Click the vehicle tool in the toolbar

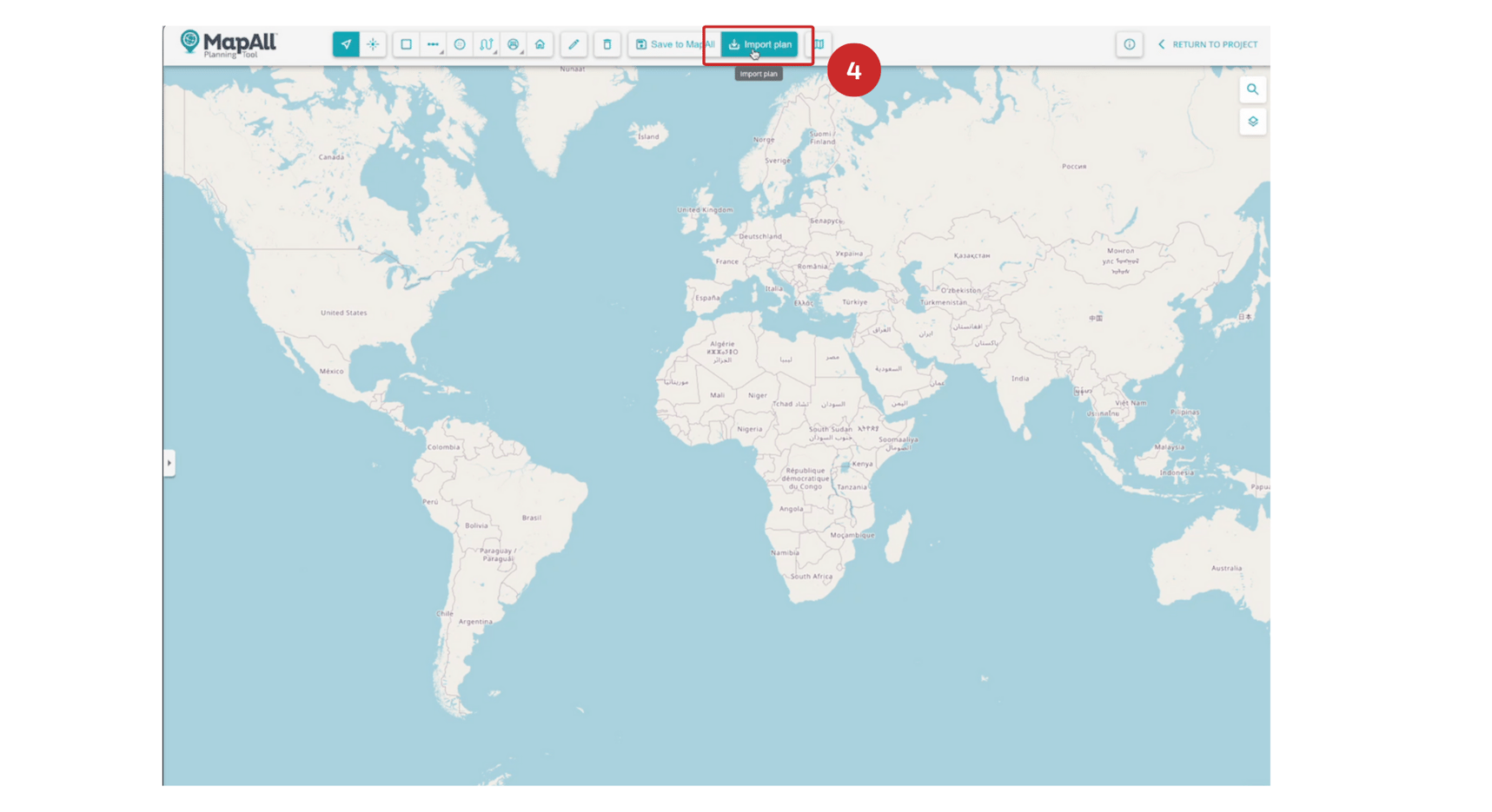514,44
